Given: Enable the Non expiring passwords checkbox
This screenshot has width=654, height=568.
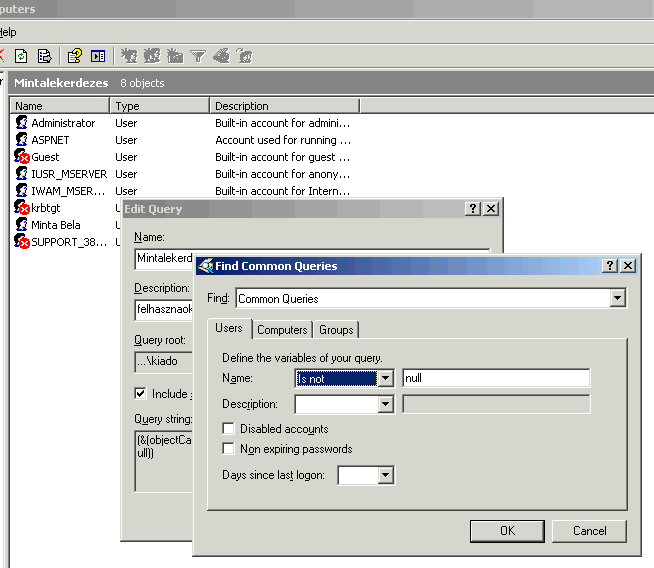Looking at the screenshot, I should click(228, 449).
